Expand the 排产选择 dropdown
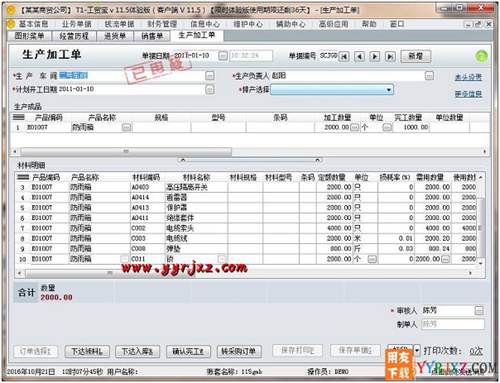Screen dimensions: 500x383 coord(389,90)
